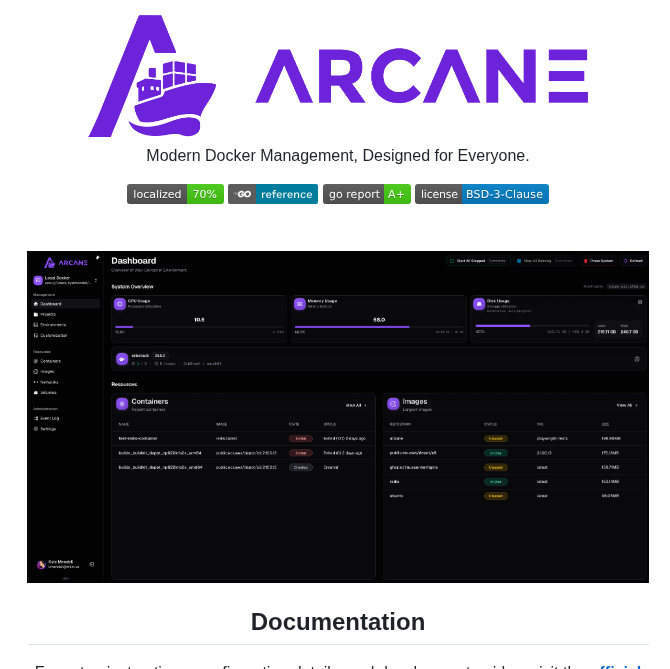This screenshot has height=669, width=670.
Task: Click the Disk Usage card icon
Action: [x=479, y=304]
